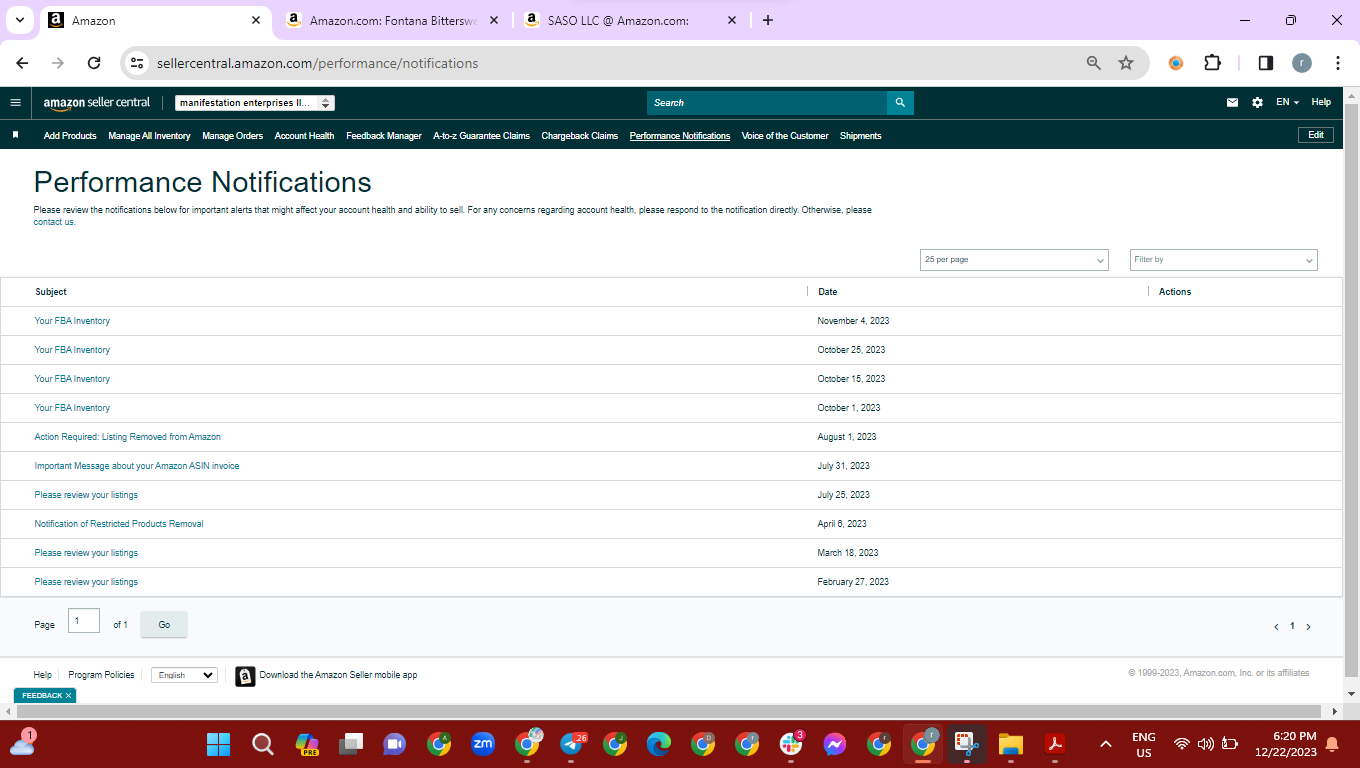Click the Chrome address bar URL

click(x=318, y=63)
